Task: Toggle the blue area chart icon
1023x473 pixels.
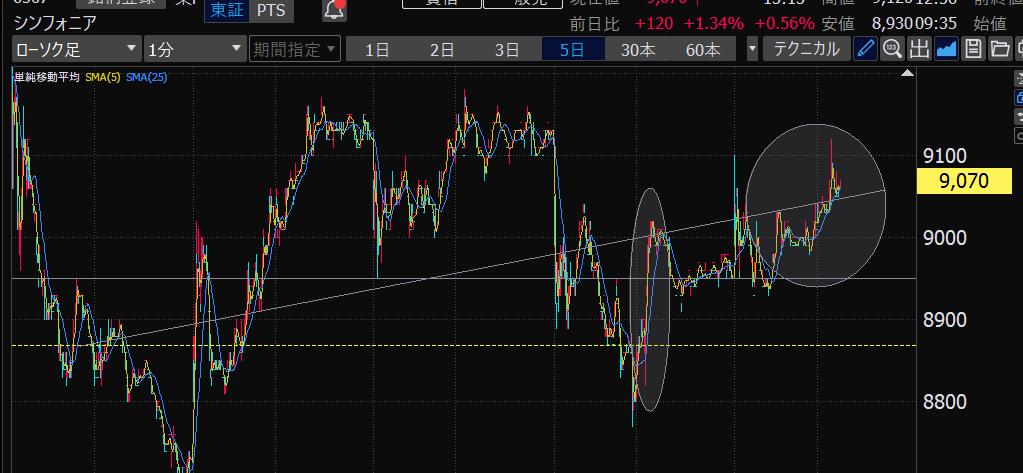Action: pos(945,49)
